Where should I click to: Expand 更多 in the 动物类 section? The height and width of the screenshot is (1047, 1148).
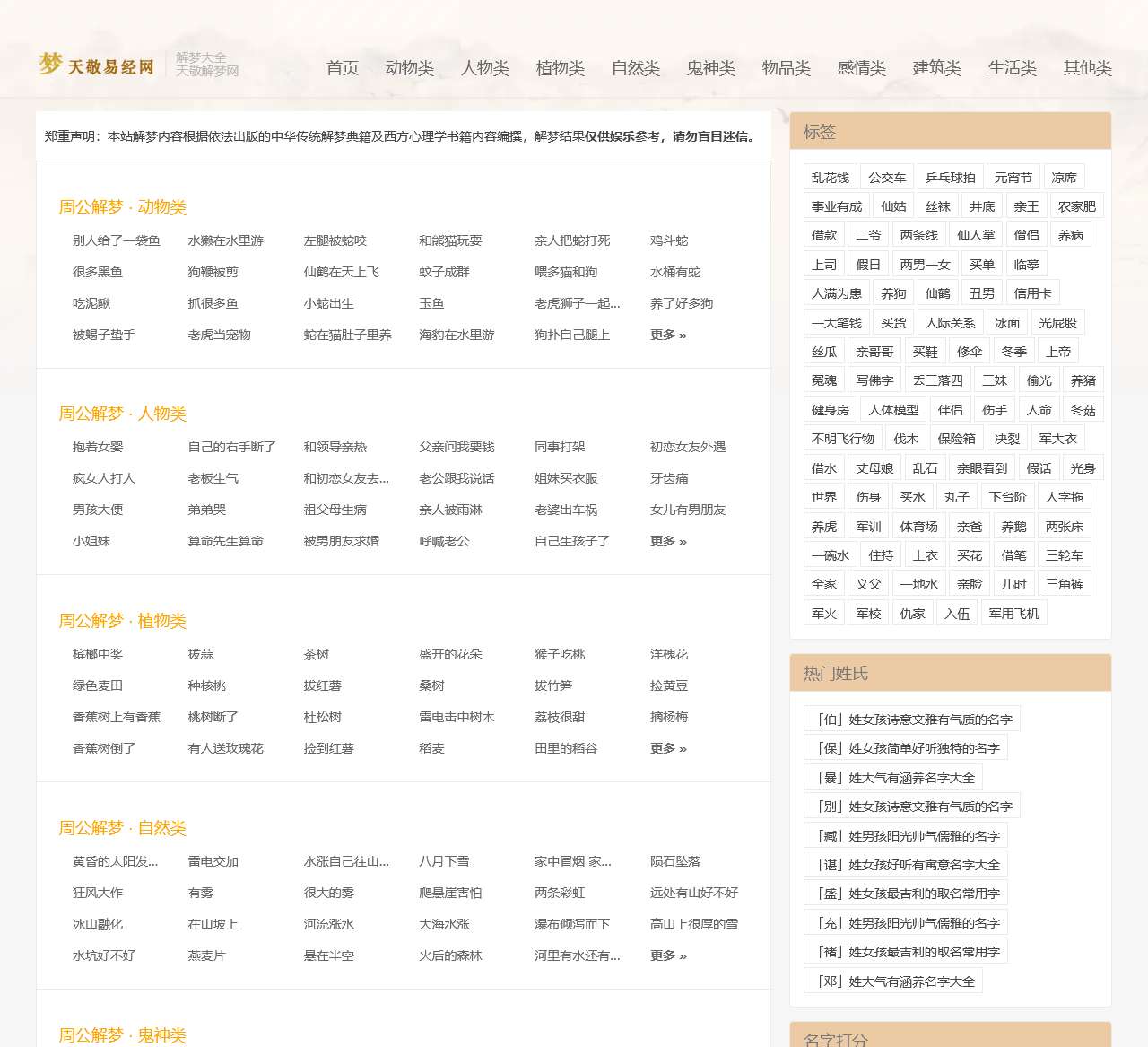click(668, 335)
